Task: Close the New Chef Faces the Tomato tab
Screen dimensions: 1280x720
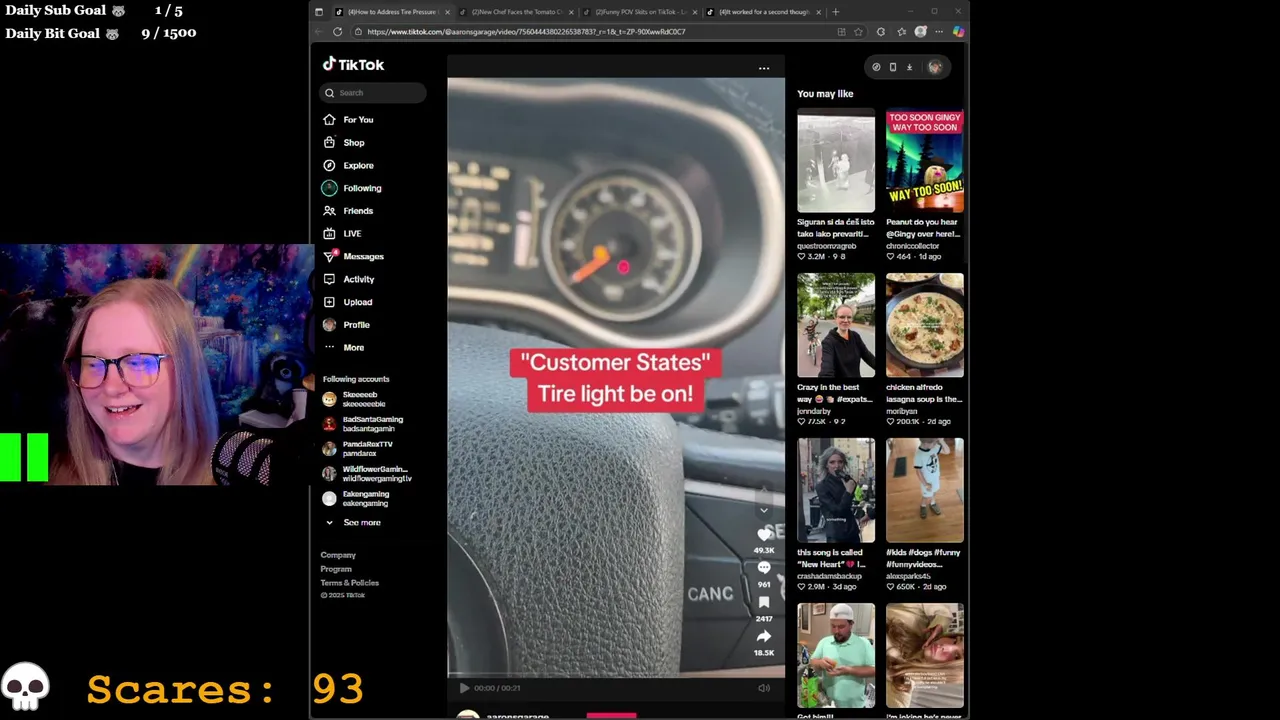Action: (x=571, y=12)
